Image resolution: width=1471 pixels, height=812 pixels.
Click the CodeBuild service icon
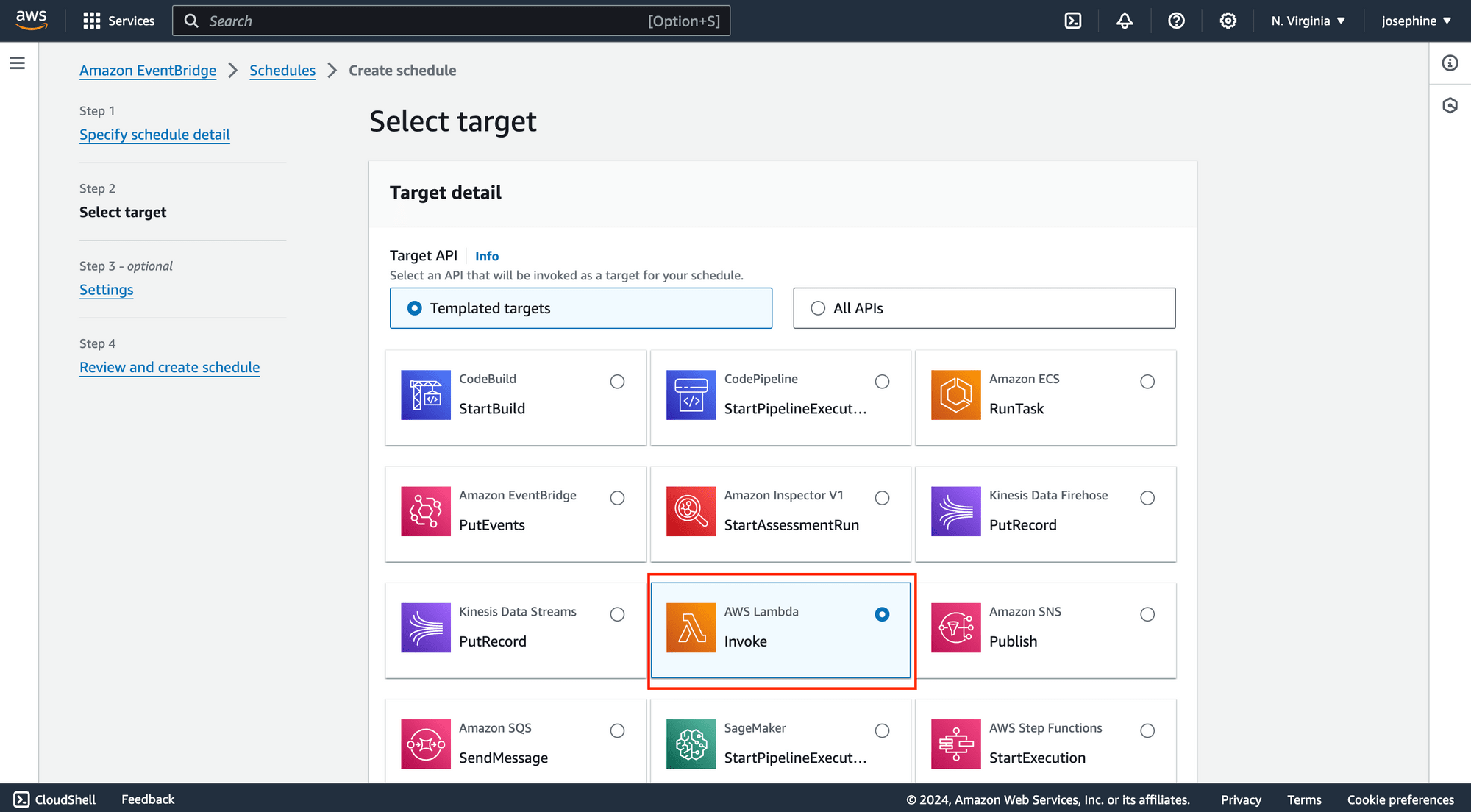pyautogui.click(x=426, y=395)
